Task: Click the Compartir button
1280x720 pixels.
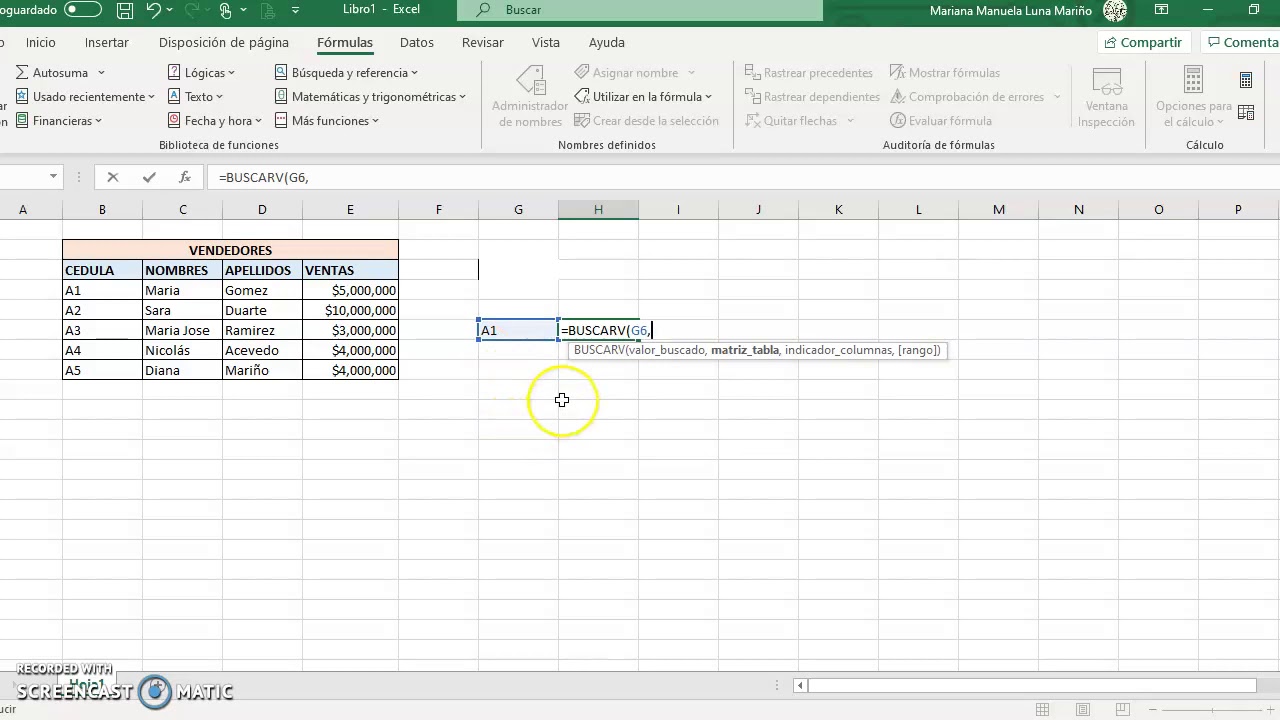Action: (1142, 43)
